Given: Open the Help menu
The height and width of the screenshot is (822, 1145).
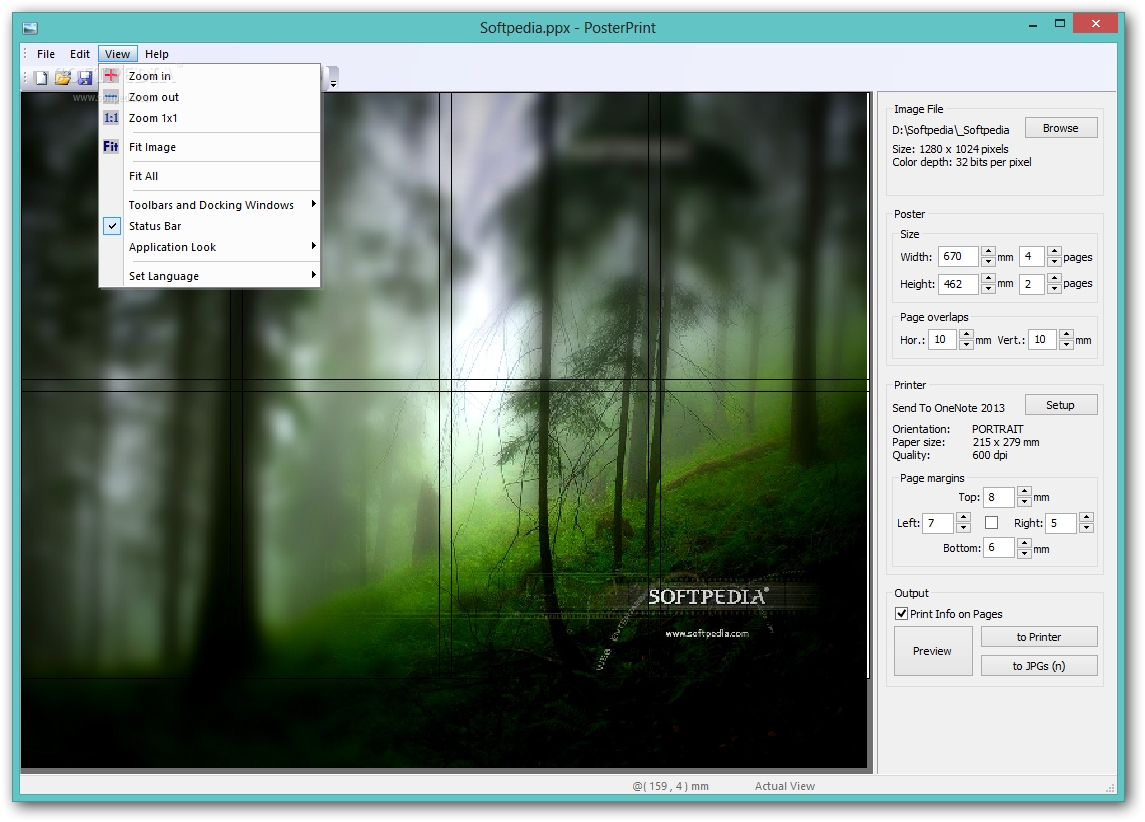Looking at the screenshot, I should coord(156,54).
